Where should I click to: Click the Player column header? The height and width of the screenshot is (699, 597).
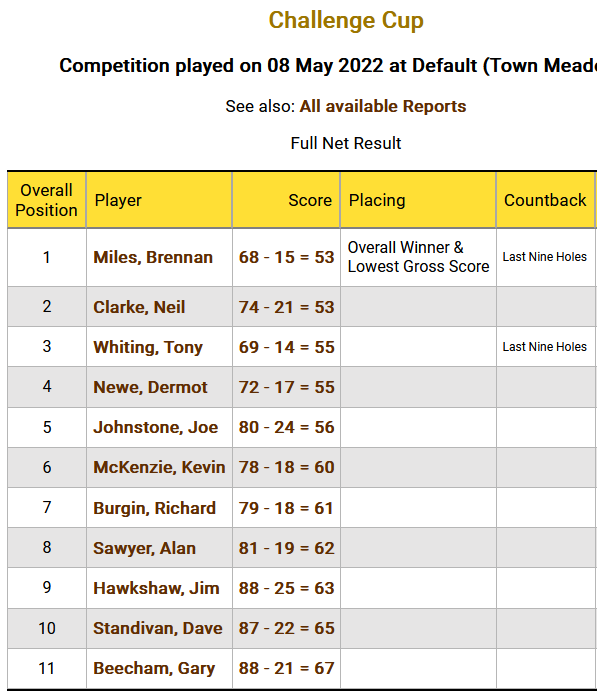[x=118, y=200]
